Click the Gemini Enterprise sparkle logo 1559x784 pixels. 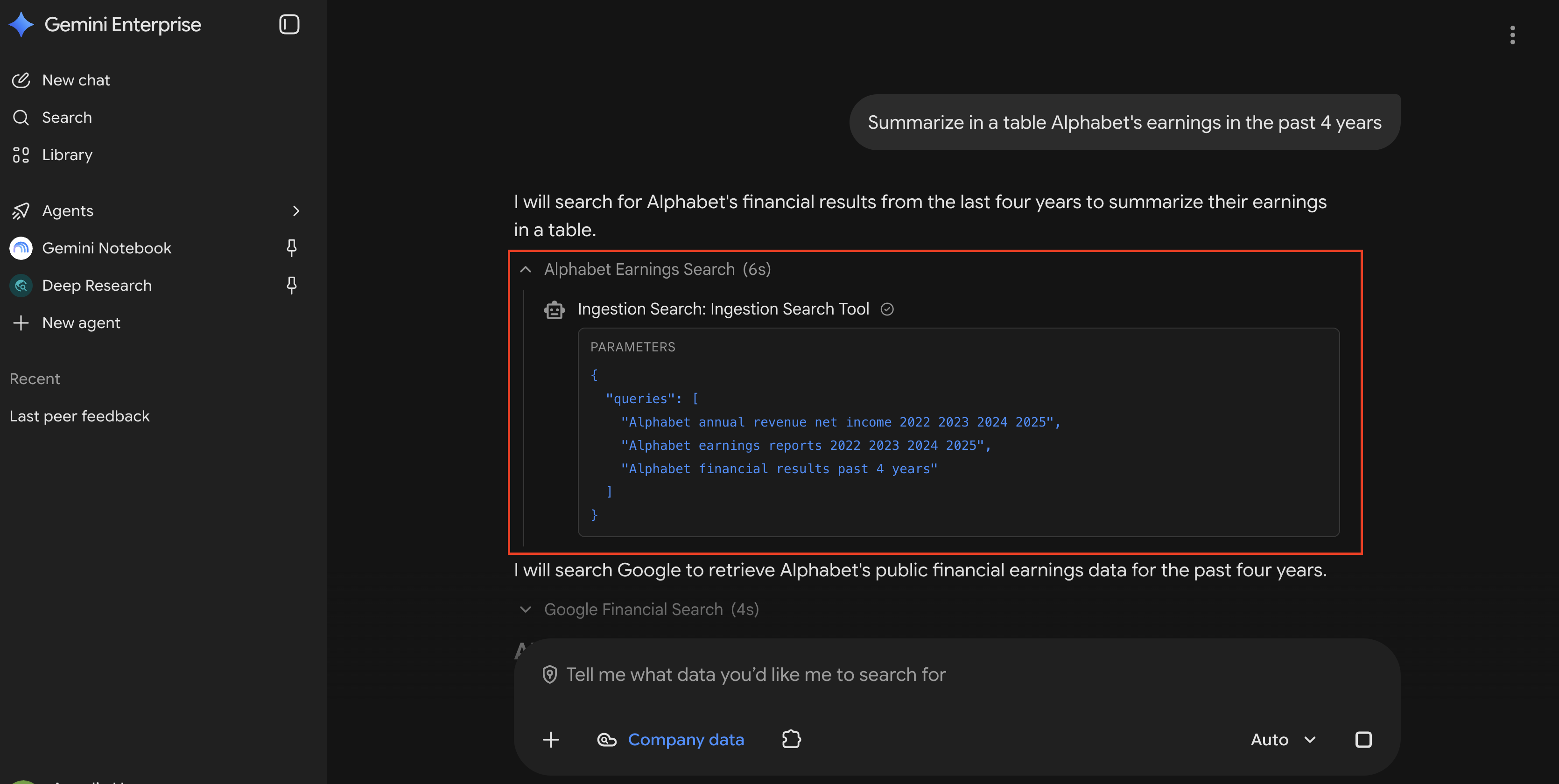pyautogui.click(x=21, y=25)
